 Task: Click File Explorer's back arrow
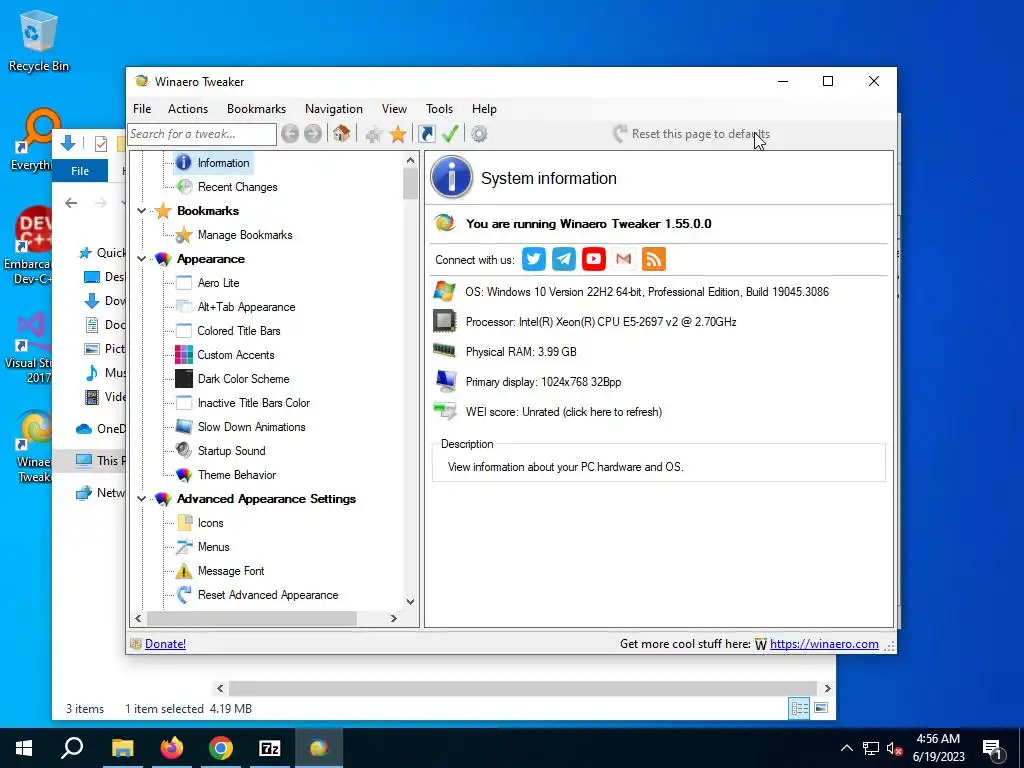coord(71,203)
